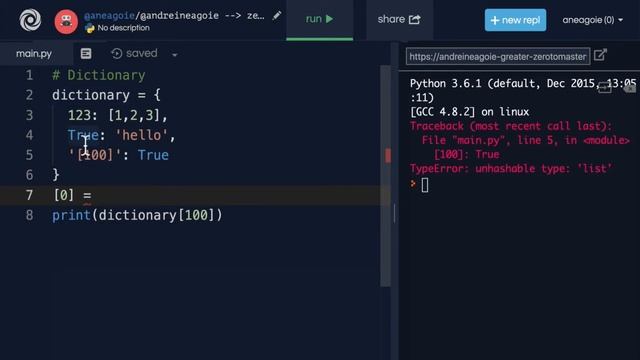The height and width of the screenshot is (360, 640).
Task: Click the Python language icon near description
Action: click(89, 28)
